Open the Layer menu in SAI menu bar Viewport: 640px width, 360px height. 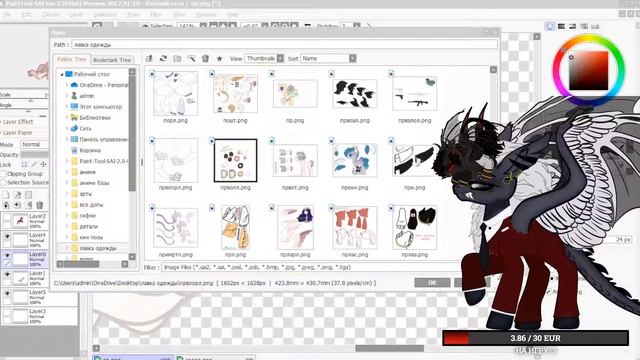coord(76,14)
